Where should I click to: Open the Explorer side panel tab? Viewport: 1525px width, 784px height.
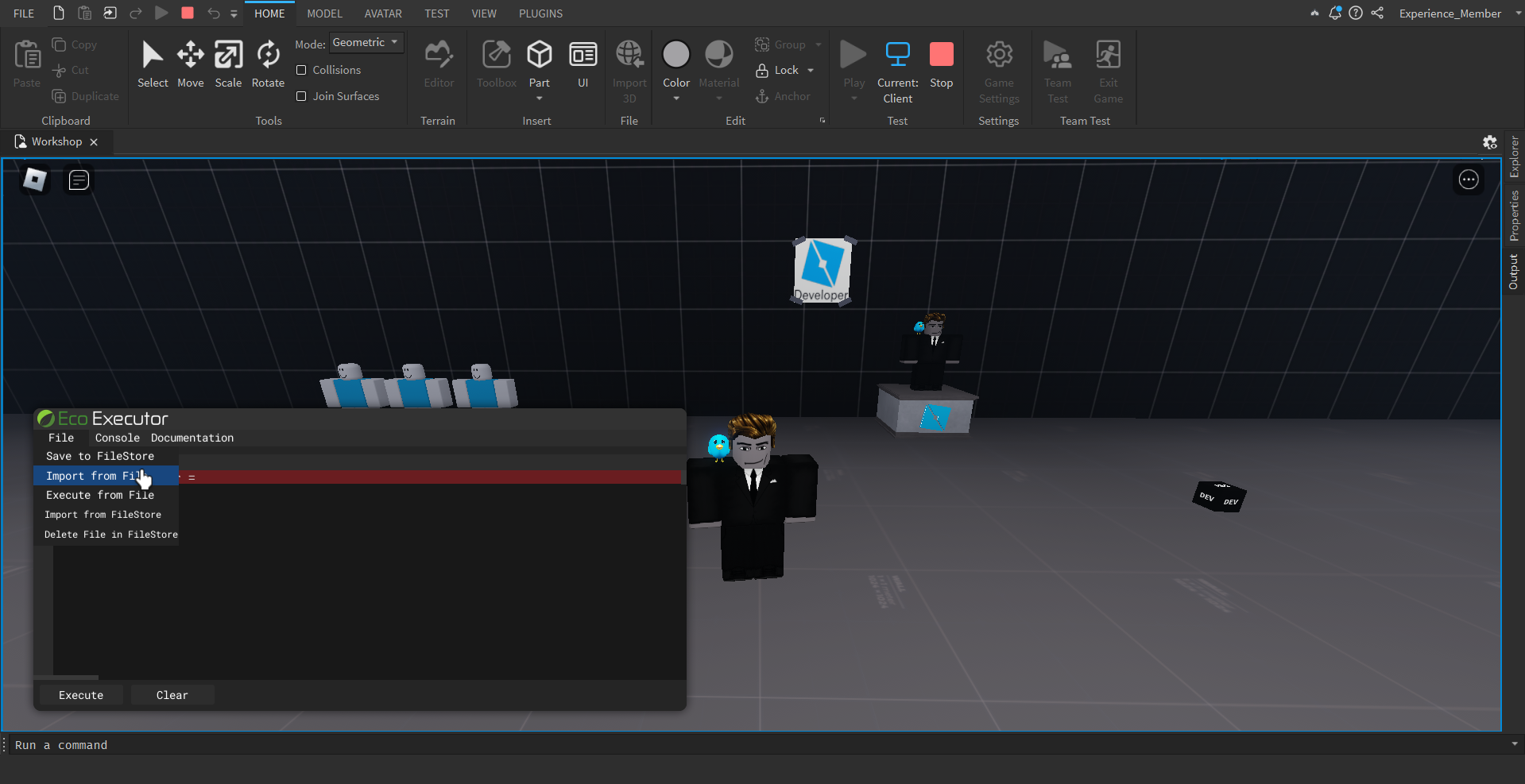pos(1514,156)
